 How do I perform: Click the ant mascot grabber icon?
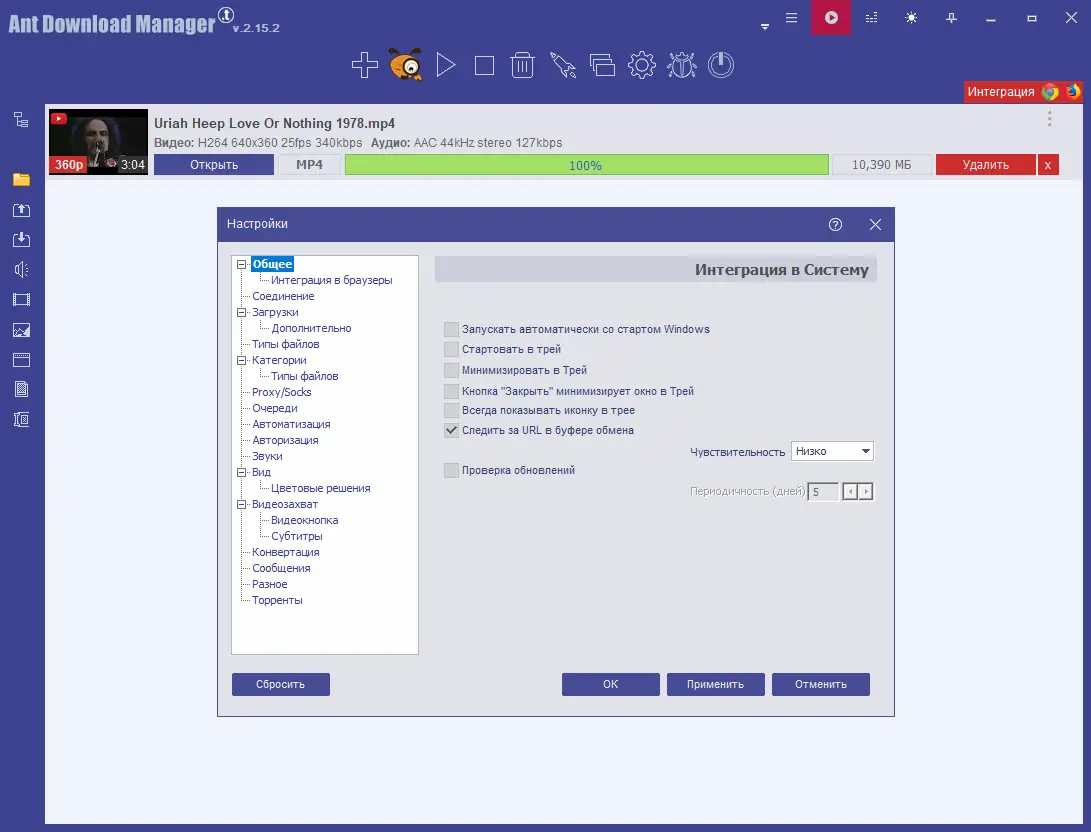[406, 65]
